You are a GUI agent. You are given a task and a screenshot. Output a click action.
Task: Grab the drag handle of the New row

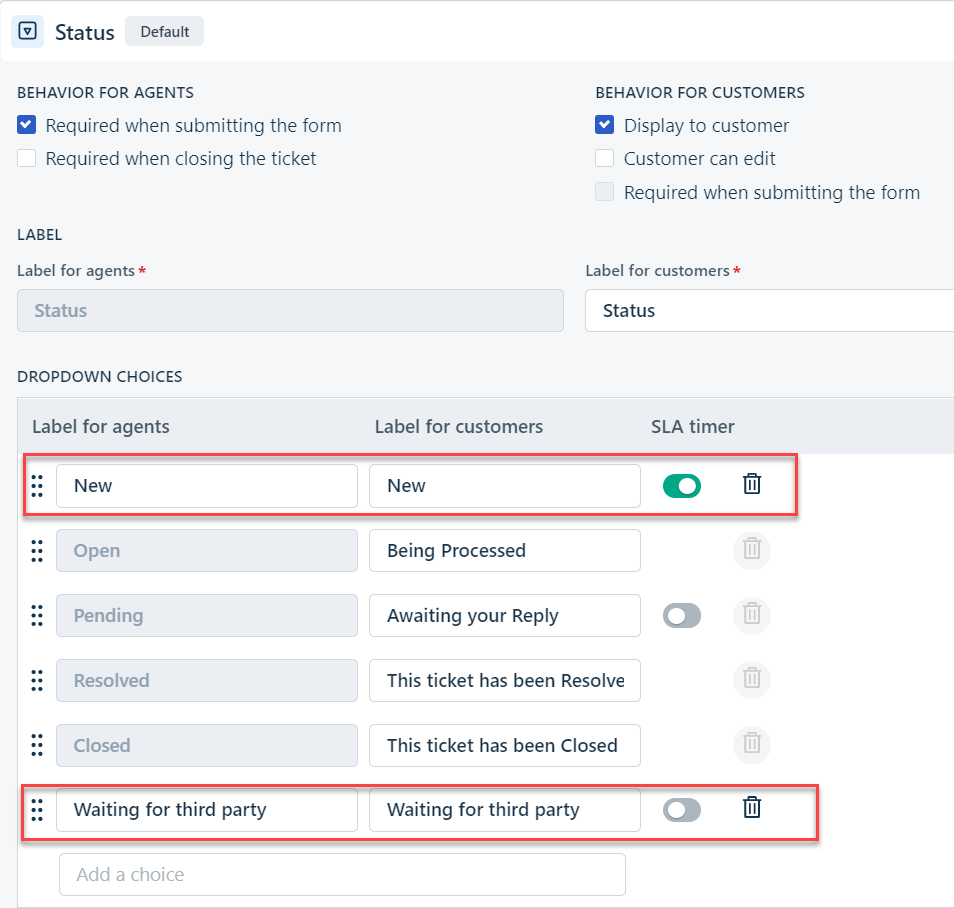[x=37, y=486]
